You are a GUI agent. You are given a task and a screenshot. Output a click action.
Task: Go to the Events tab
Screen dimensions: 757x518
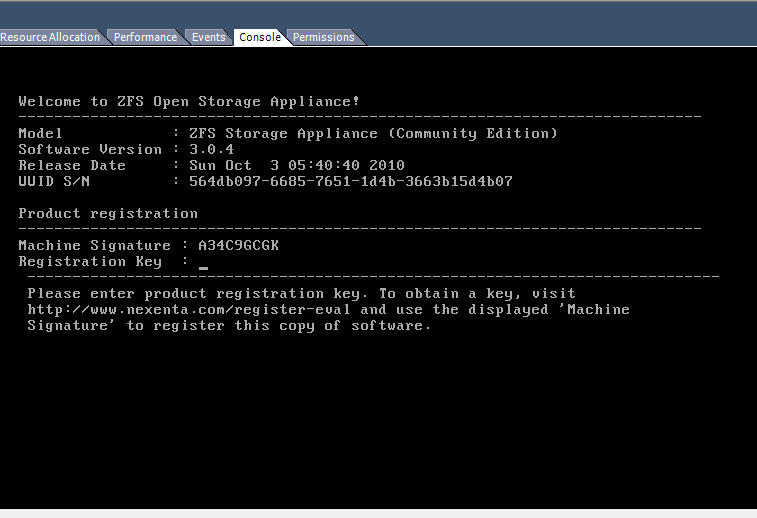[208, 38]
